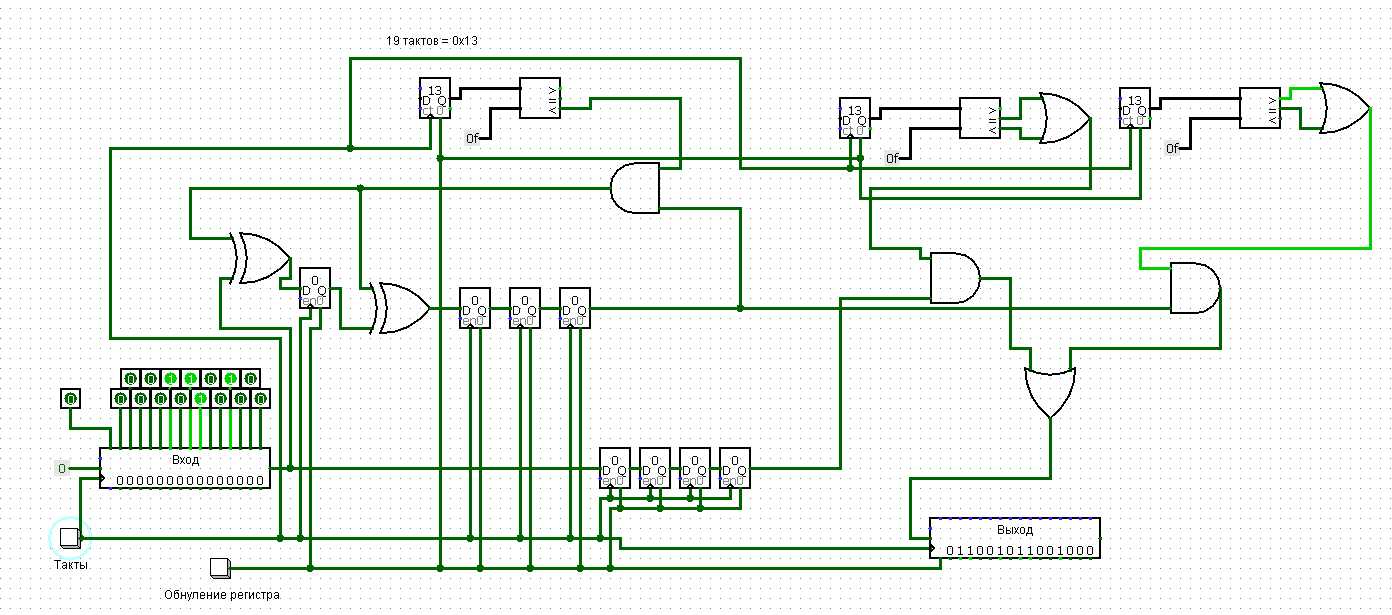Select the first D flip-flop in the four-flip-flop chain
The height and width of the screenshot is (615, 1392).
(x=615, y=468)
